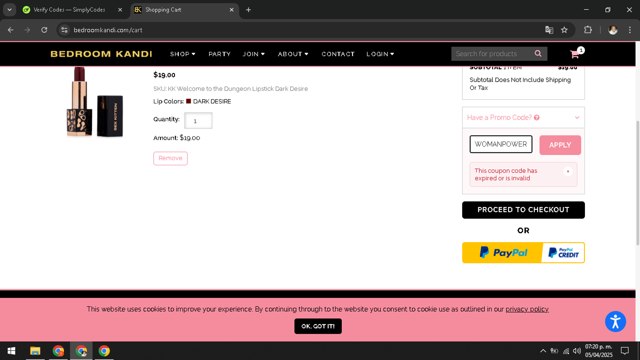The height and width of the screenshot is (360, 640).
Task: Click the browser forward arrow
Action: click(27, 30)
